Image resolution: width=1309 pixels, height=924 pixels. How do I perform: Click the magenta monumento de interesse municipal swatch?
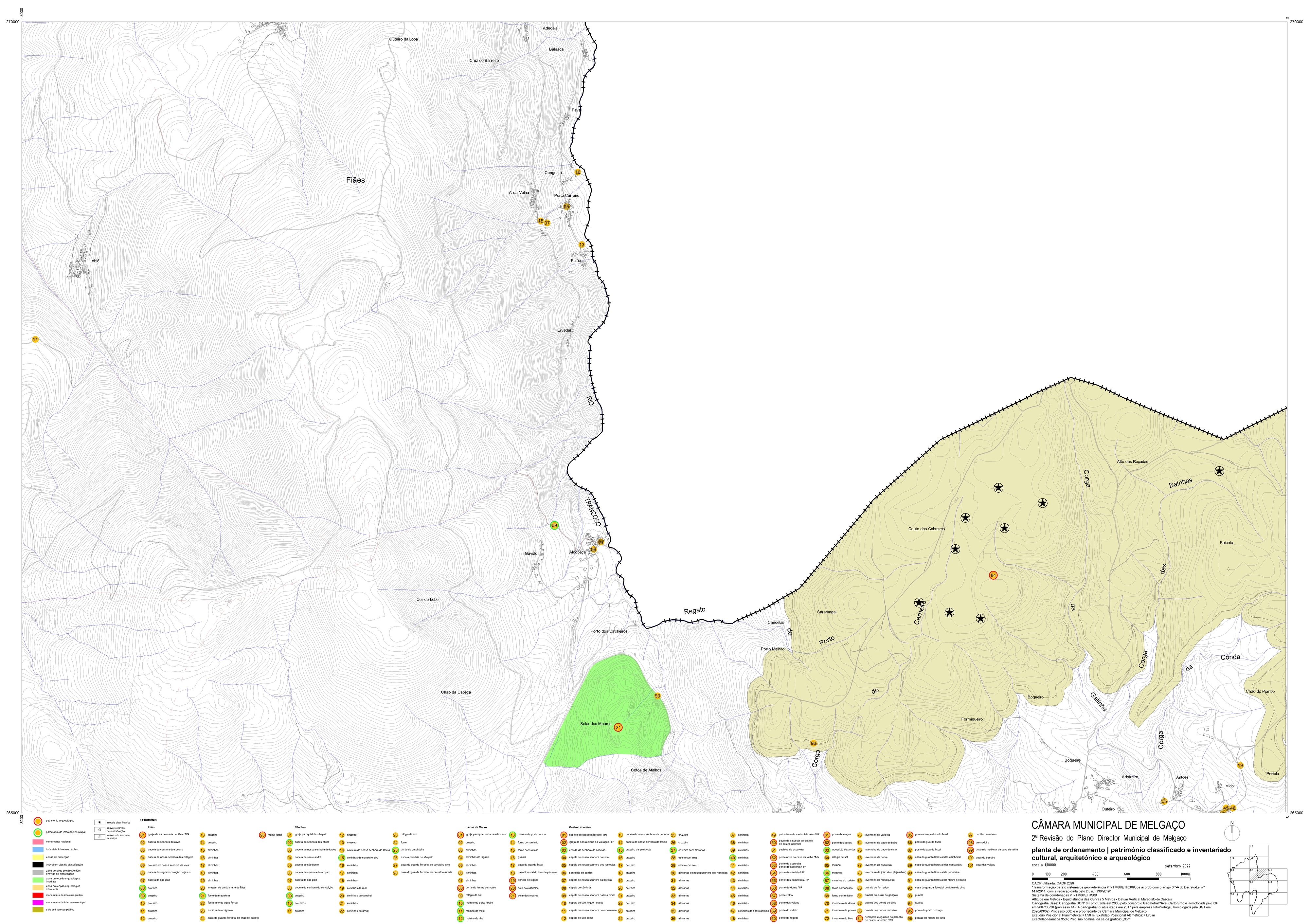(38, 902)
